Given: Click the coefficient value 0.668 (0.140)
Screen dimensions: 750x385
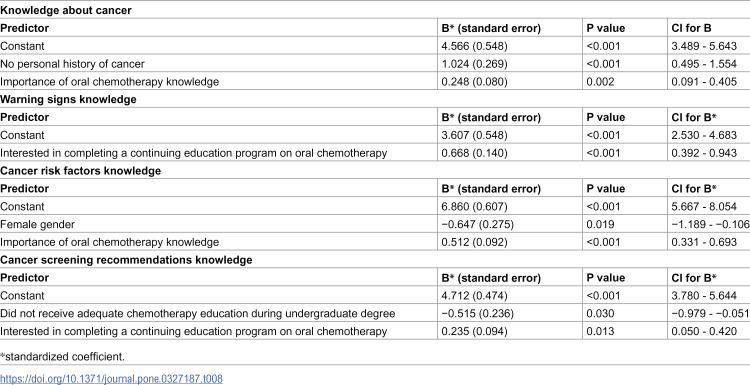Looking at the screenshot, I should point(474,153).
